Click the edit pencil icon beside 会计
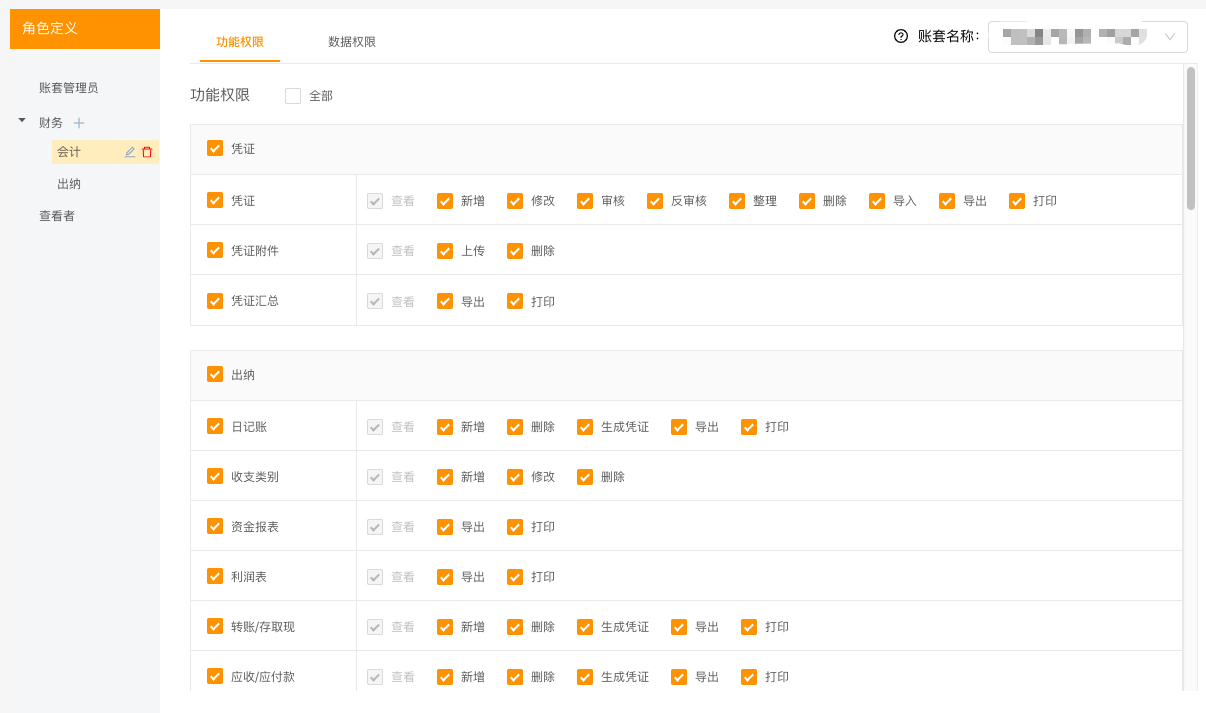The height and width of the screenshot is (713, 1206). tap(130, 152)
